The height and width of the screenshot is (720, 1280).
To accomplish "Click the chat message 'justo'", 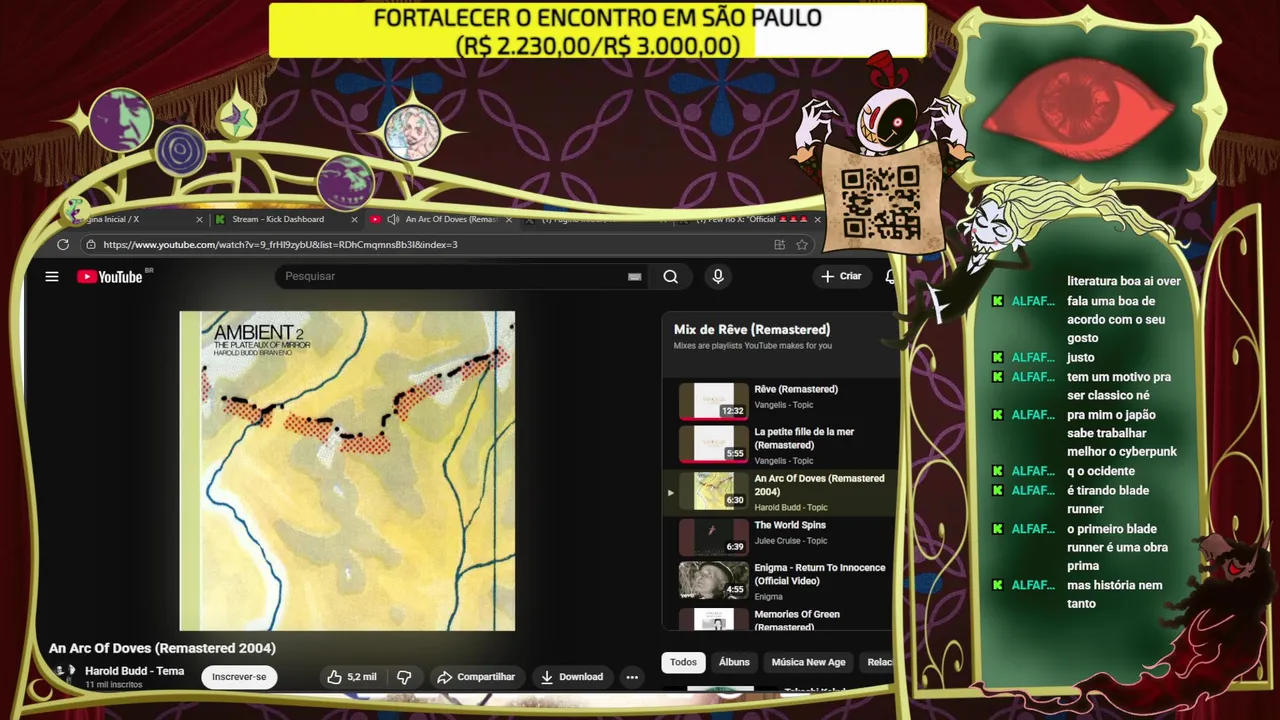I will click(x=1081, y=357).
